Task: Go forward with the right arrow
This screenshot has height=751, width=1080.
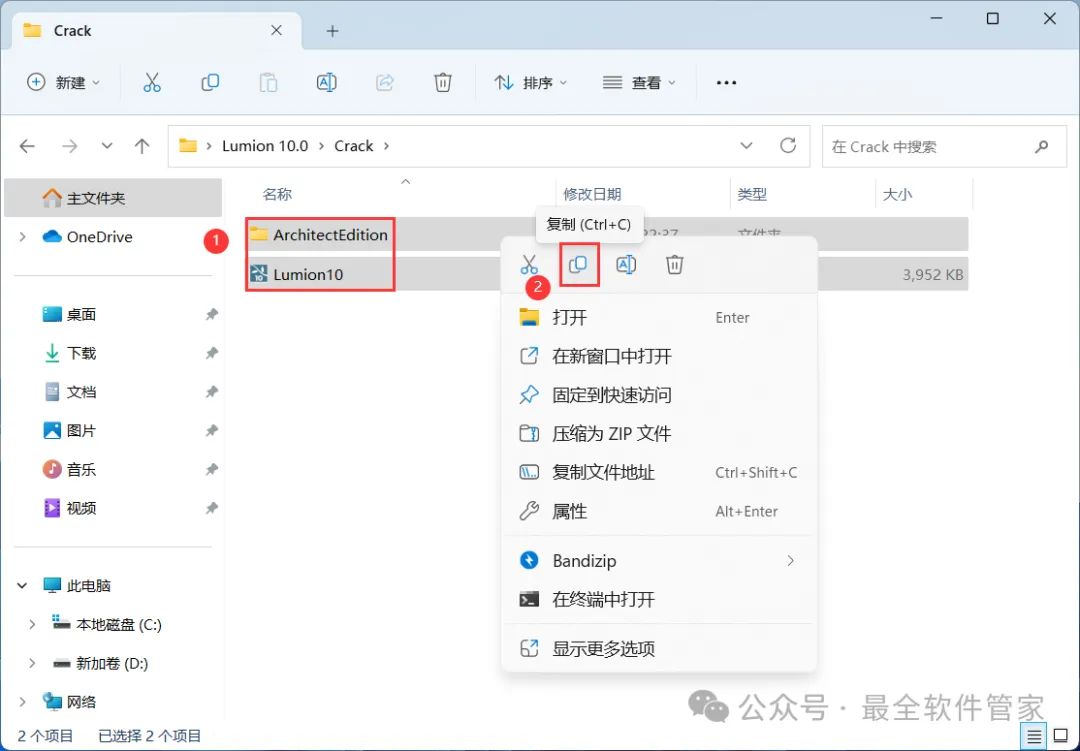Action: tap(70, 146)
